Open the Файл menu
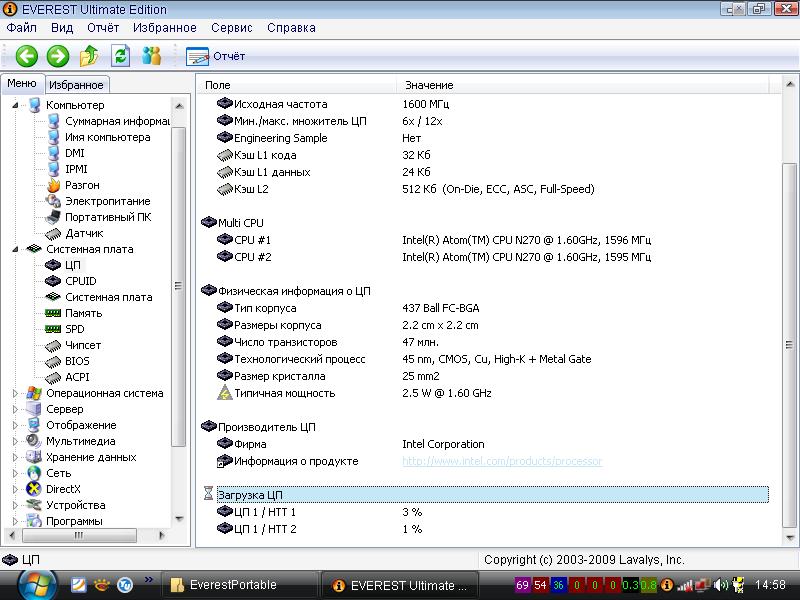800x600 pixels. coord(21,28)
